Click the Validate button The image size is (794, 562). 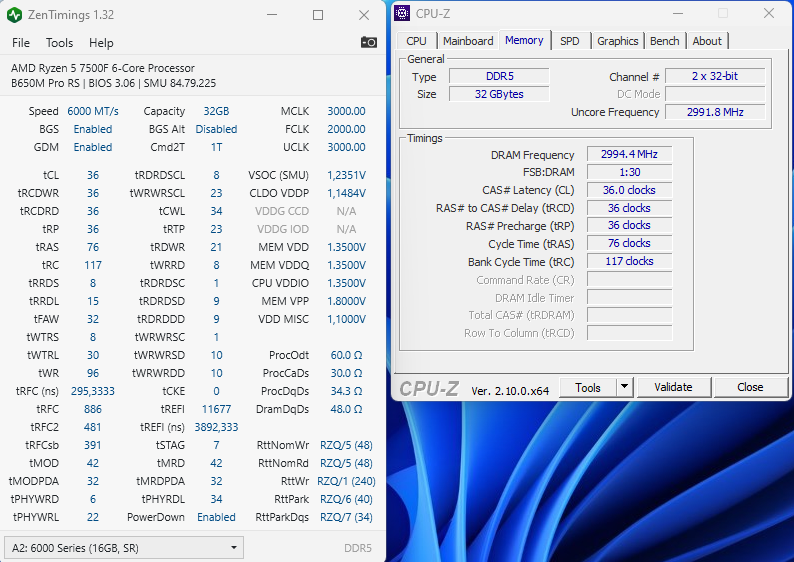(673, 387)
